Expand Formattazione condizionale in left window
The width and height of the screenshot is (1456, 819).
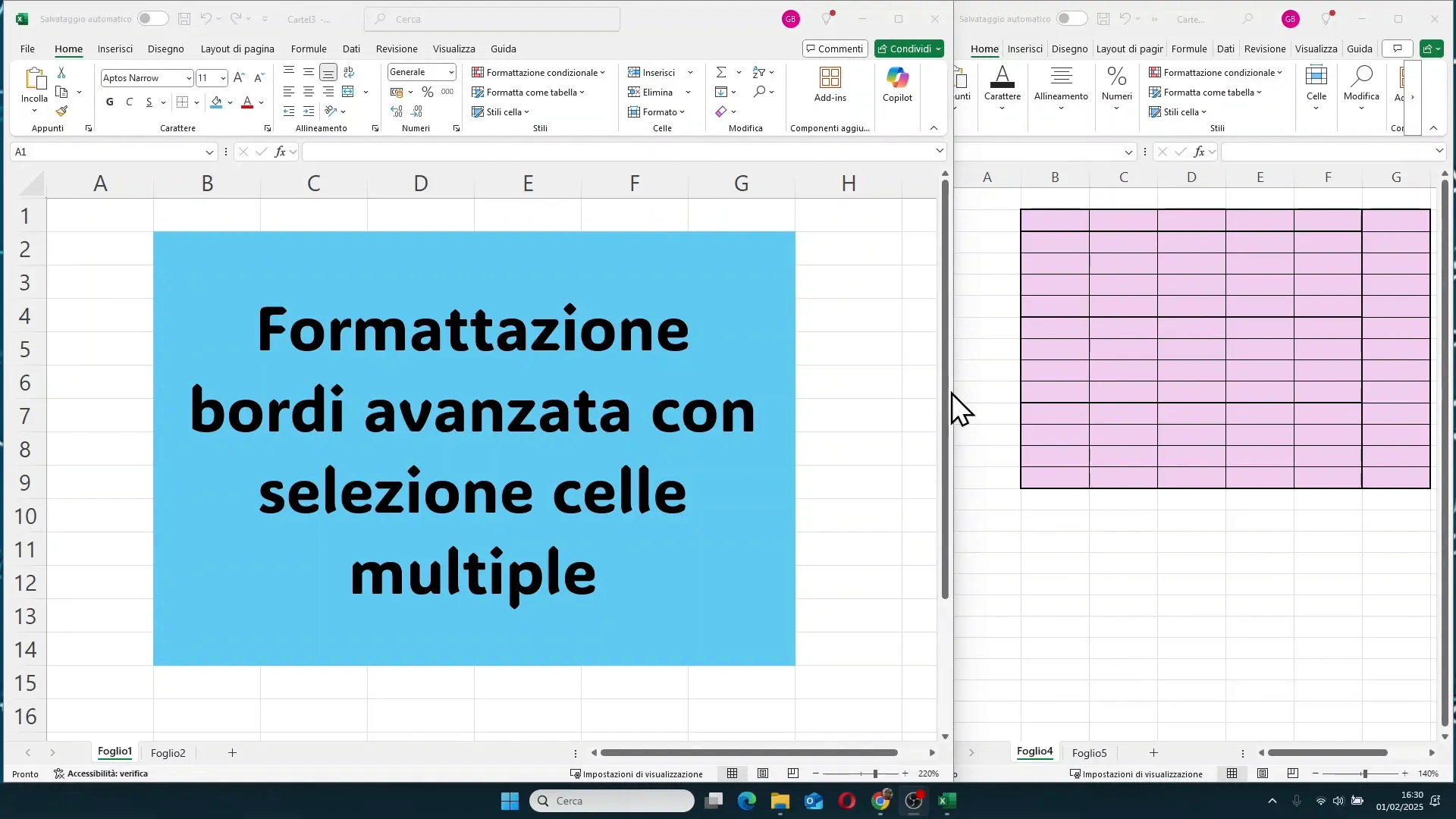(x=538, y=72)
